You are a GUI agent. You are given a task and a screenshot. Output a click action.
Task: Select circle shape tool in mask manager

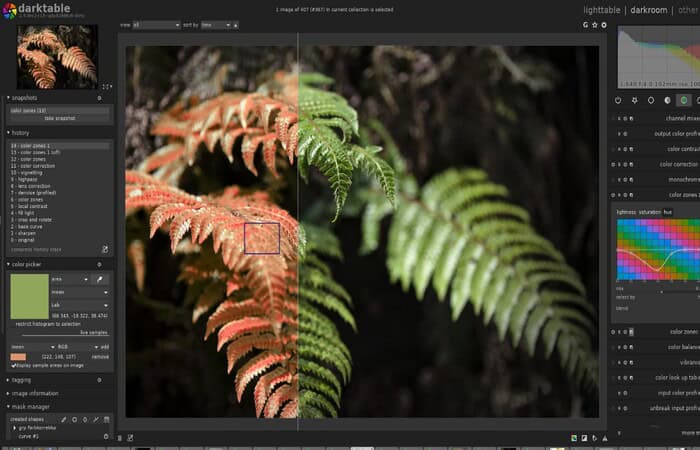pyautogui.click(x=75, y=419)
